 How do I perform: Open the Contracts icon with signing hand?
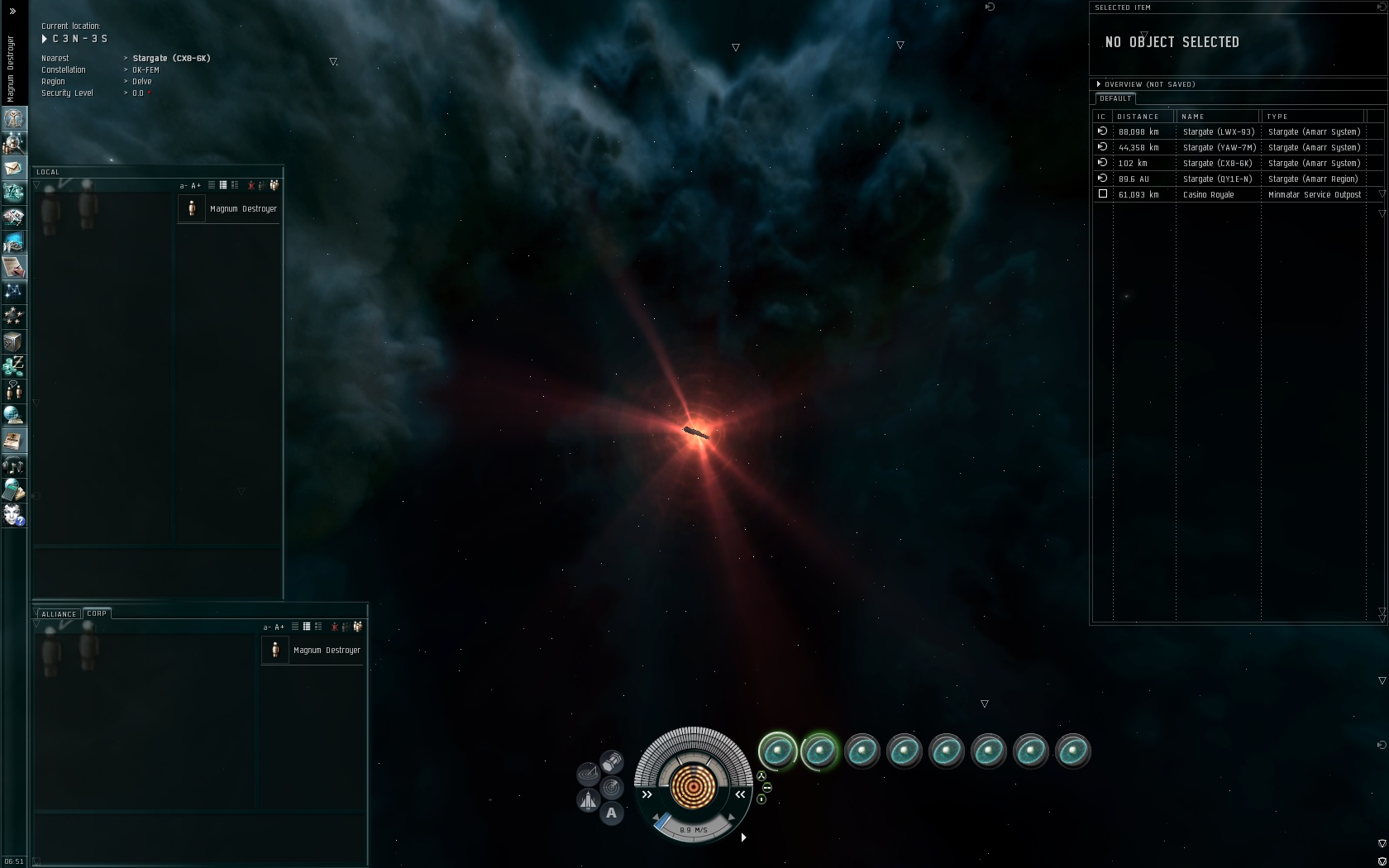tap(14, 267)
